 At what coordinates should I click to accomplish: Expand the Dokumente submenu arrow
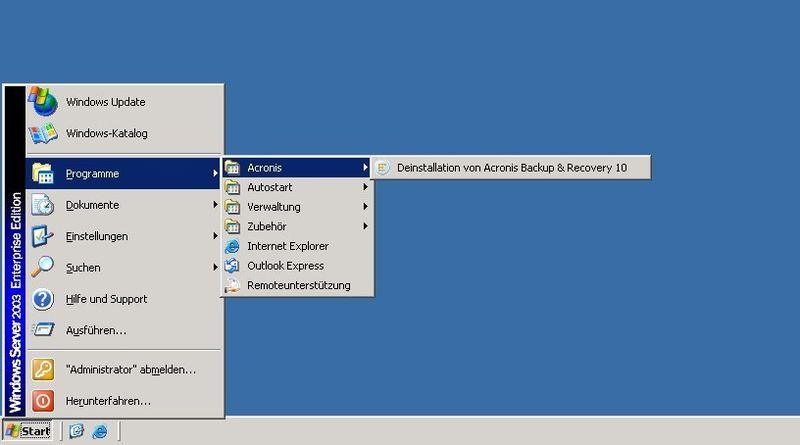tap(215, 205)
